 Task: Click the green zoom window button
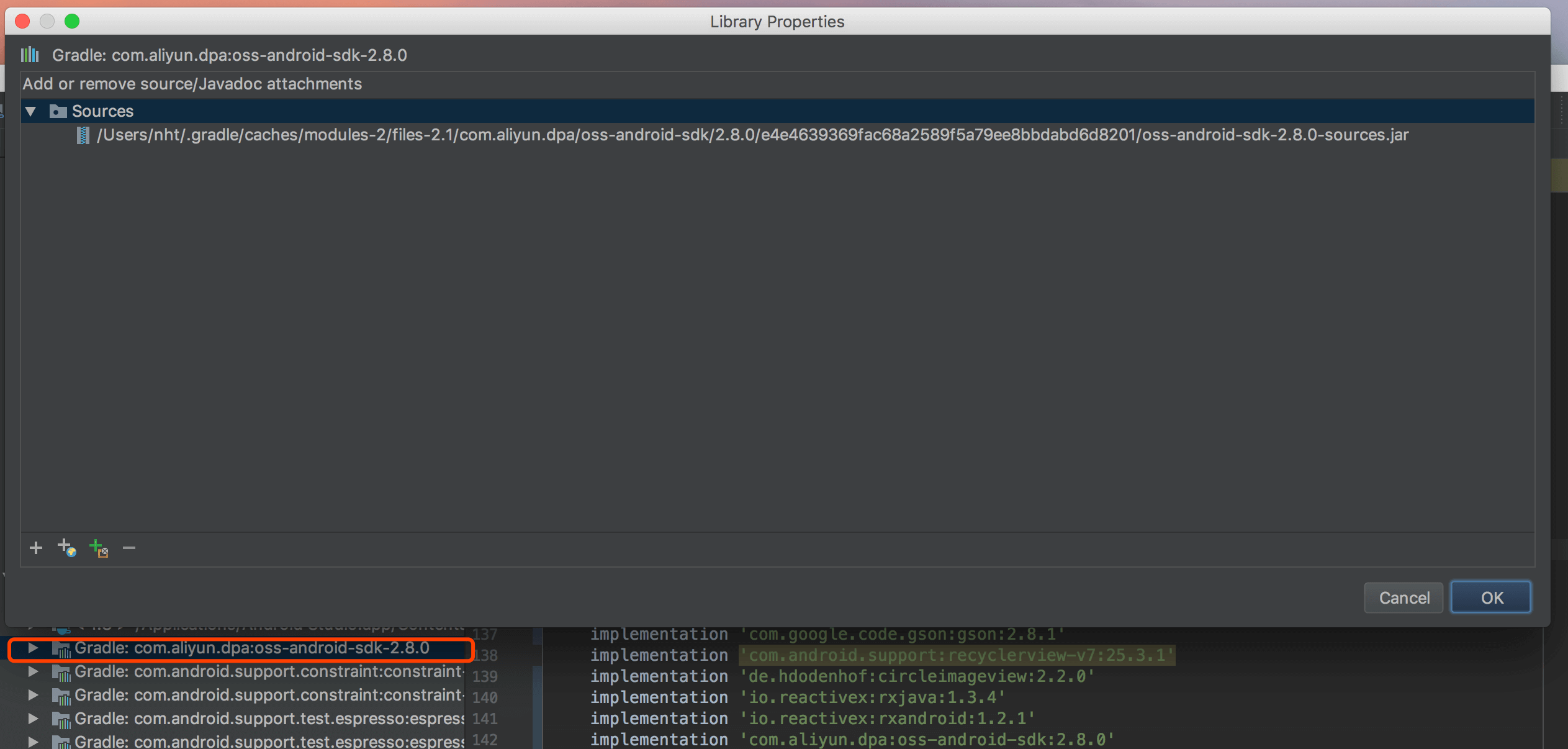(72, 21)
